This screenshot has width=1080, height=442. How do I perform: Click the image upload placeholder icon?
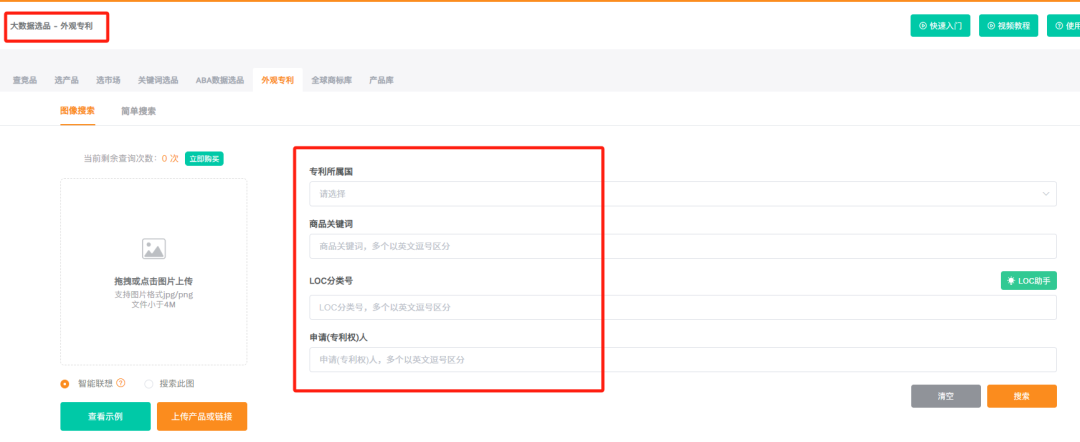pos(154,249)
